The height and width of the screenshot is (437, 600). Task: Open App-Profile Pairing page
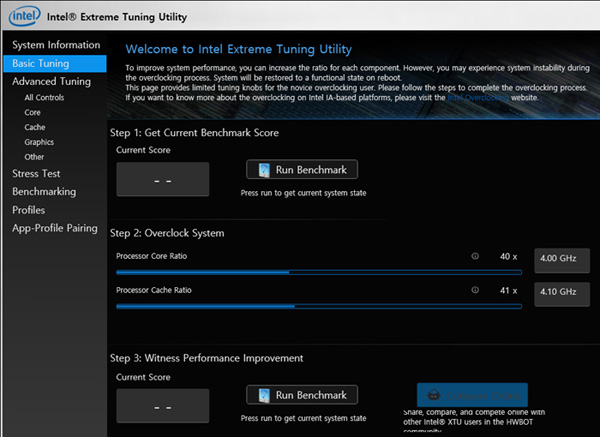(55, 228)
